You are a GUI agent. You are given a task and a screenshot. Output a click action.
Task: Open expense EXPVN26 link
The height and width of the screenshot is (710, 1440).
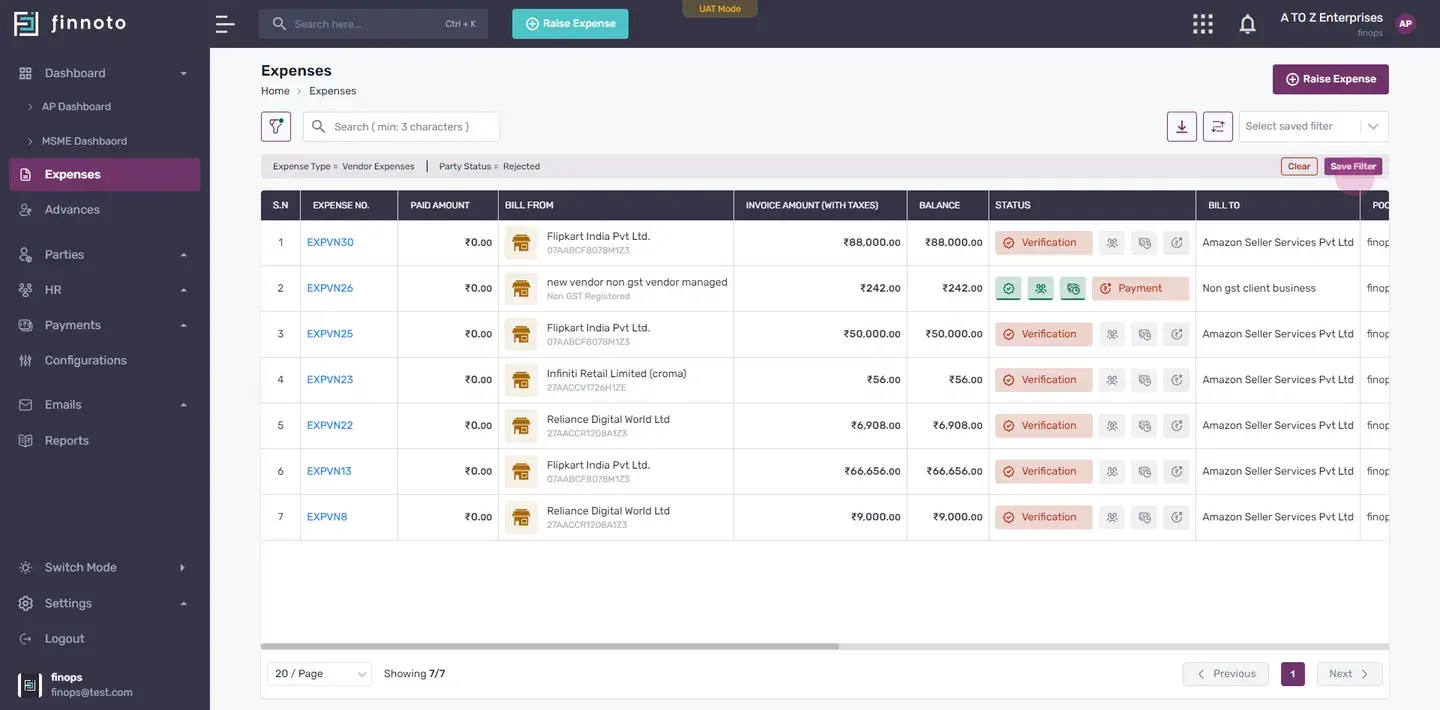pyautogui.click(x=330, y=289)
